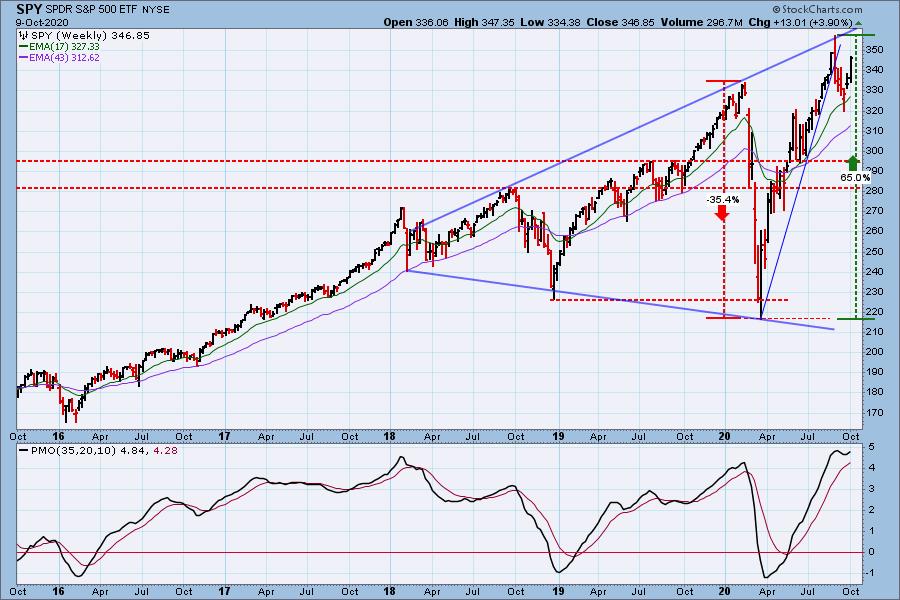Click the red down arrow marker
Image resolution: width=900 pixels, height=600 pixels.
(x=722, y=213)
